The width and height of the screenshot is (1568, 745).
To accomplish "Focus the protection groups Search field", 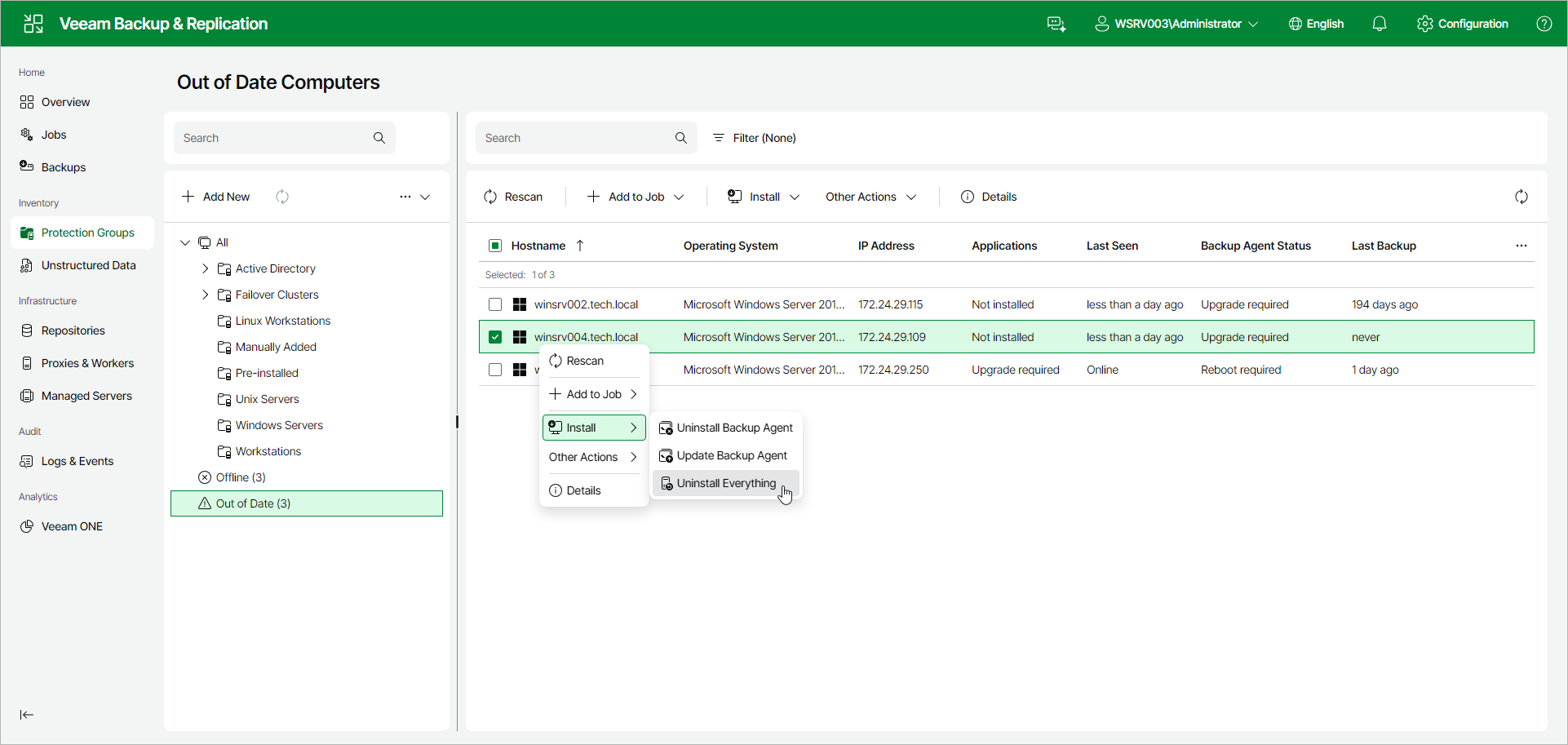I will coord(285,138).
